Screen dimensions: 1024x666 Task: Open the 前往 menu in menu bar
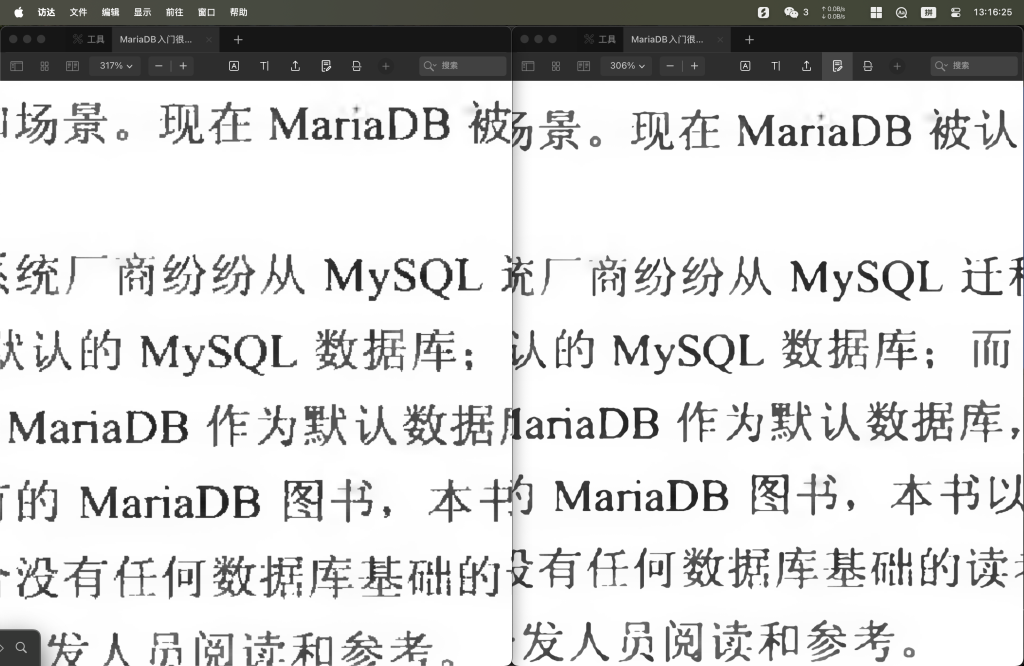click(x=174, y=12)
